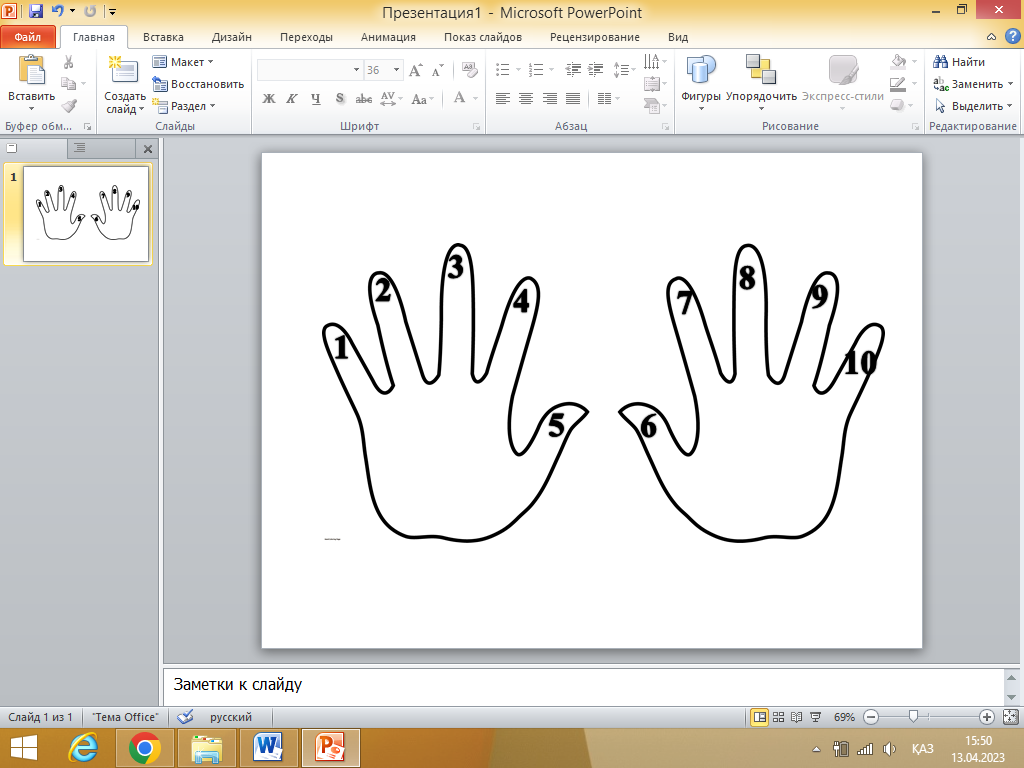
Task: Switch to the Анимация tab
Action: pyautogui.click(x=388, y=37)
